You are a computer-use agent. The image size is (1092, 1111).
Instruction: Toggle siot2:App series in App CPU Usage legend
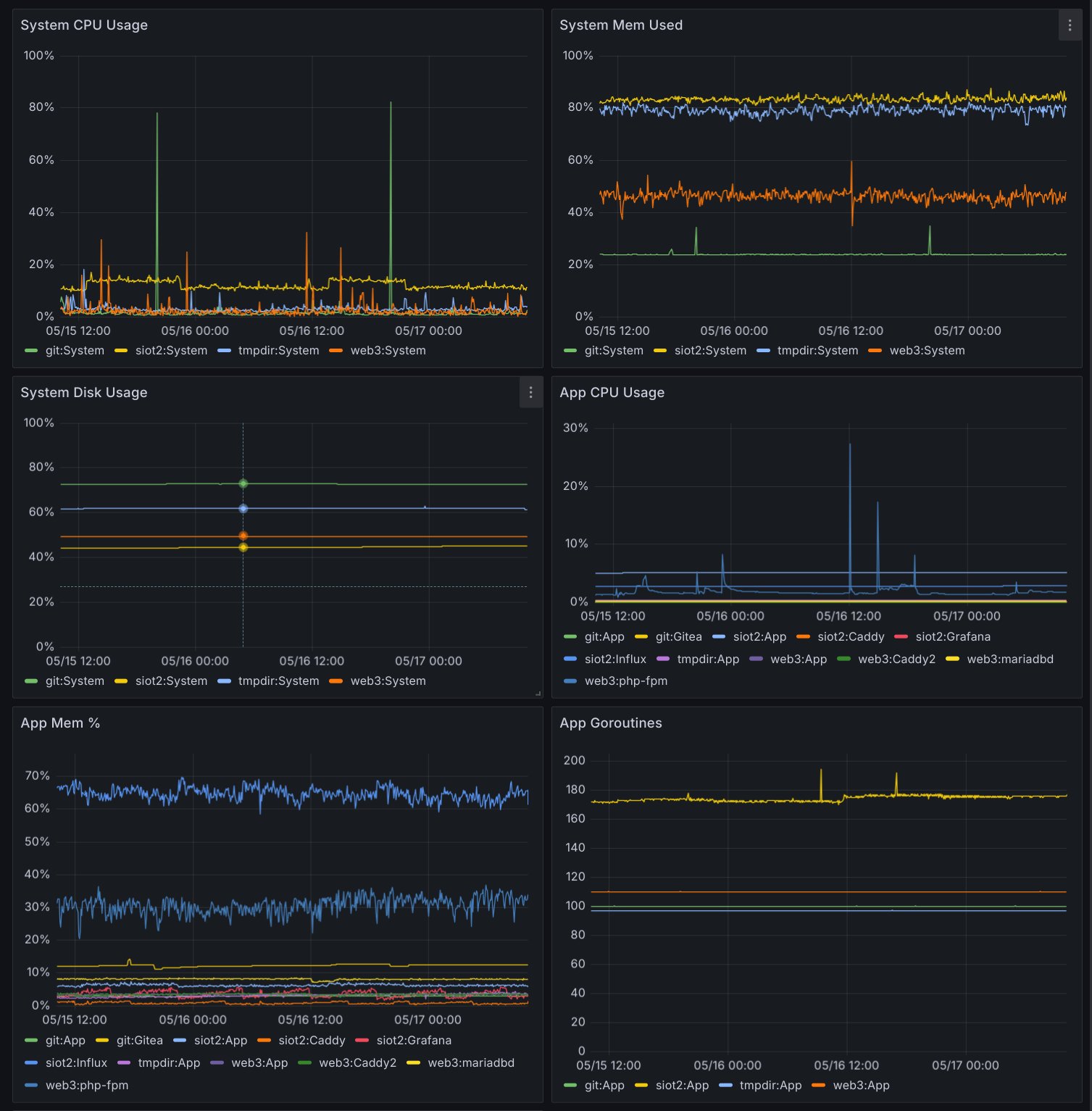point(759,637)
